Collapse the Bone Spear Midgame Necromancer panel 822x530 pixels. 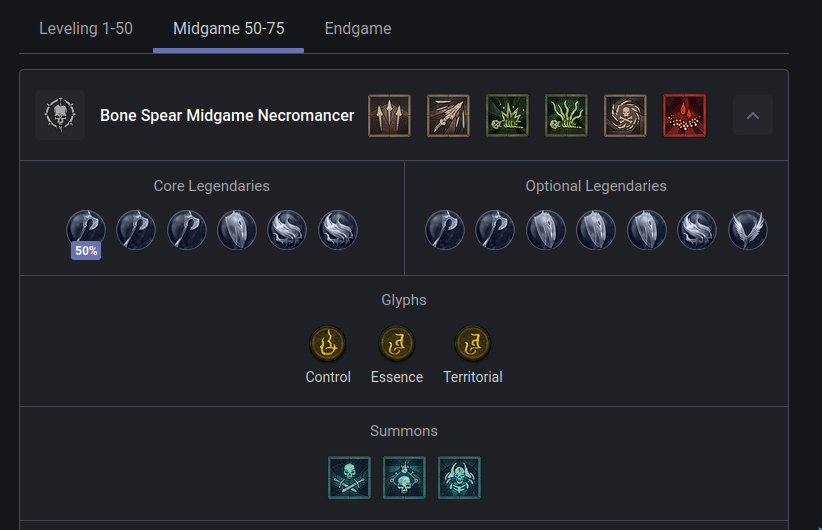point(753,116)
